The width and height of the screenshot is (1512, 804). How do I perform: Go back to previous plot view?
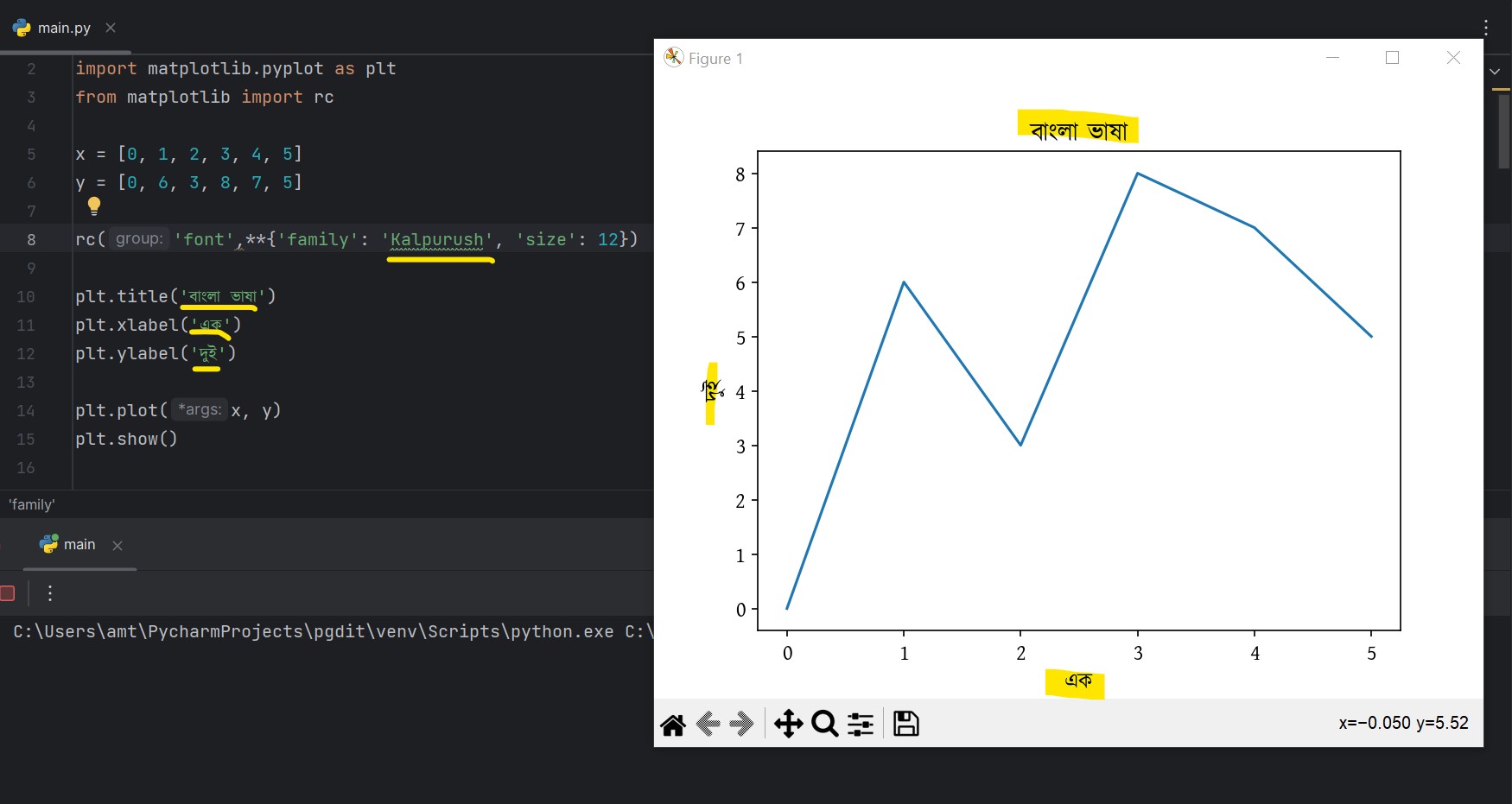pos(708,724)
